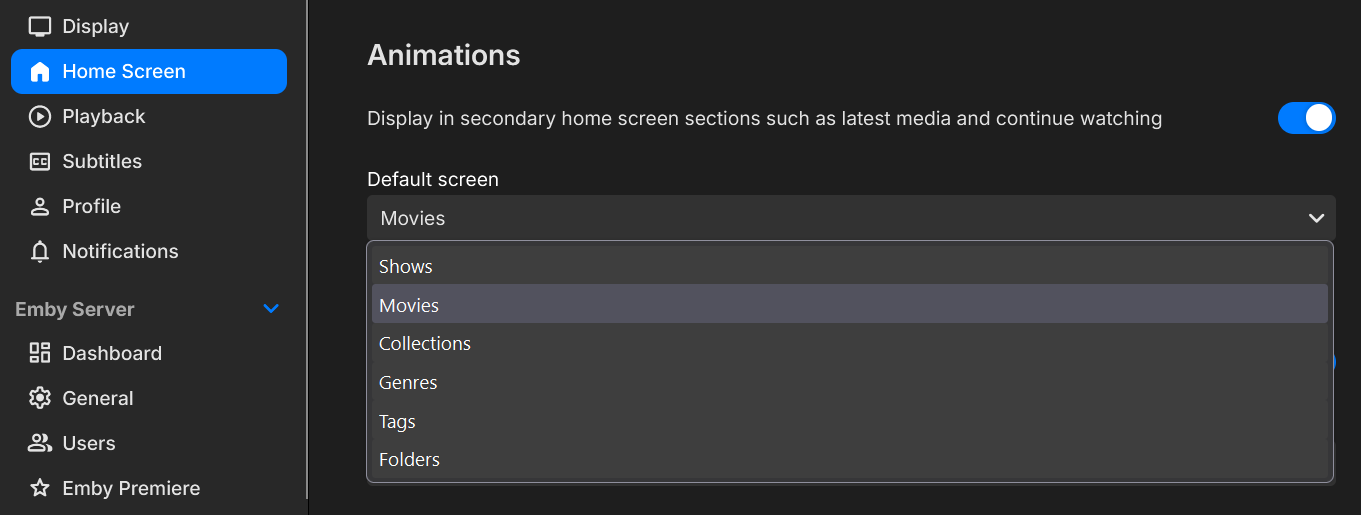Select Shows from the dropdown list

[x=406, y=267]
